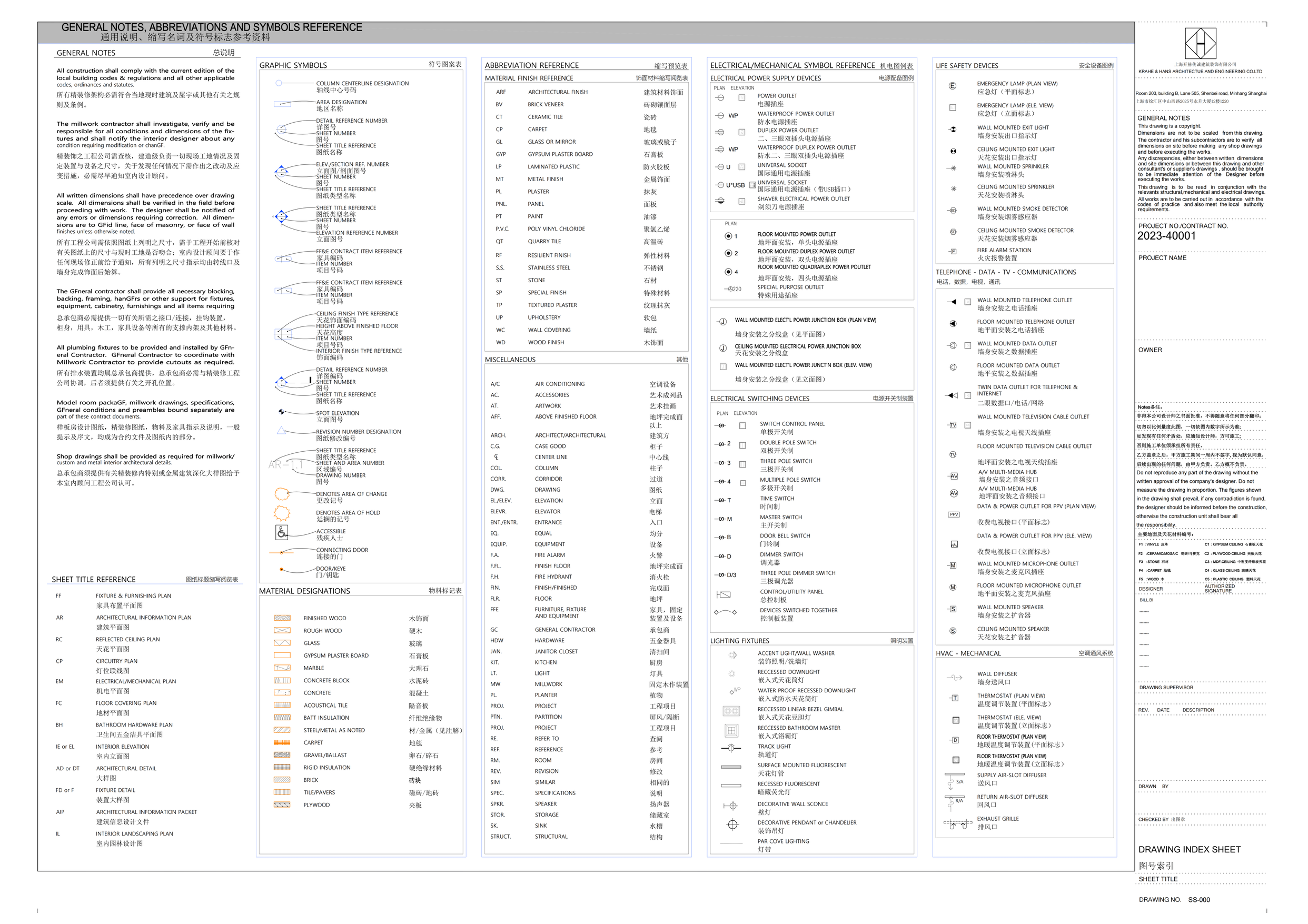This screenshot has width=1308, height=924.
Task: Click the recessed bathroom master symbol
Action: tap(731, 730)
